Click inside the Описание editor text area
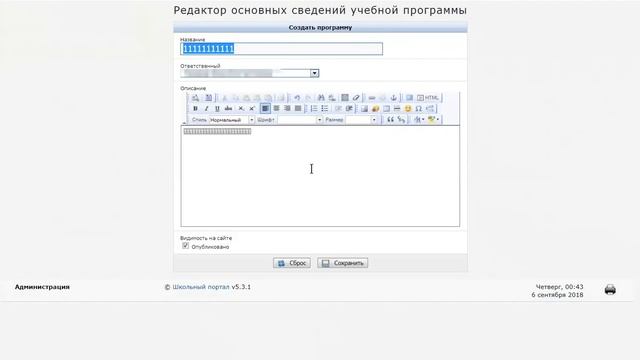This screenshot has width=640, height=360. point(320,176)
